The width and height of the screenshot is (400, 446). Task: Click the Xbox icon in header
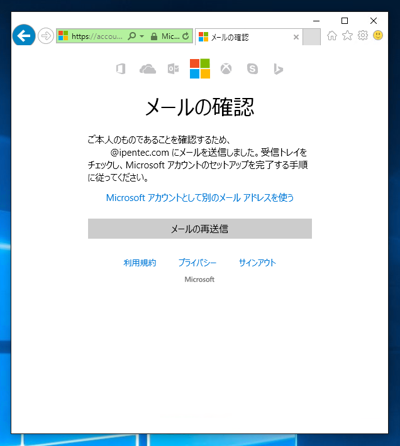tap(226, 69)
